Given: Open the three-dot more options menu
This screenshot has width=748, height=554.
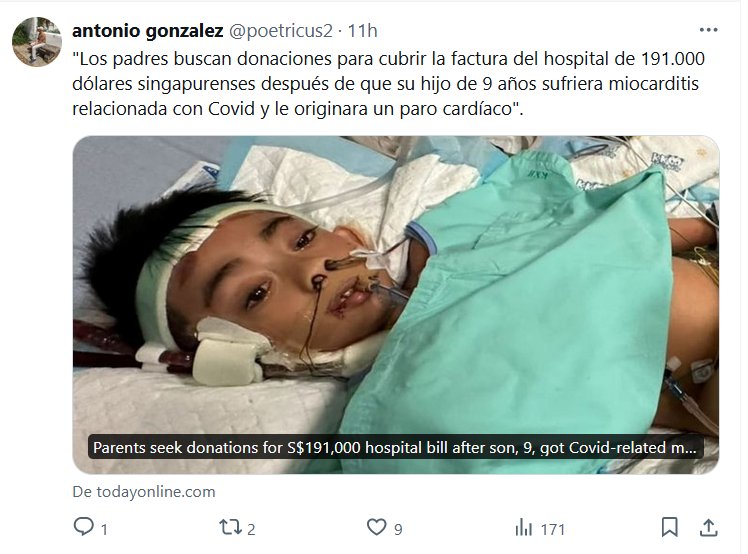Looking at the screenshot, I should pyautogui.click(x=708, y=30).
